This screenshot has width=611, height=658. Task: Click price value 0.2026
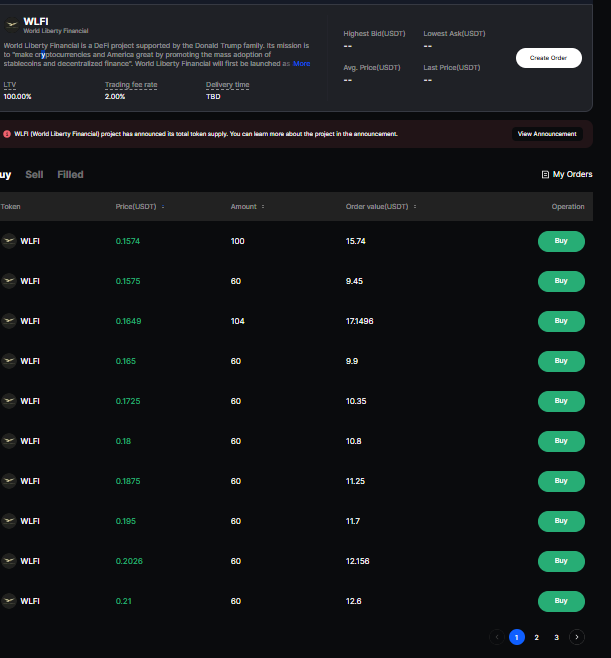click(x=129, y=561)
